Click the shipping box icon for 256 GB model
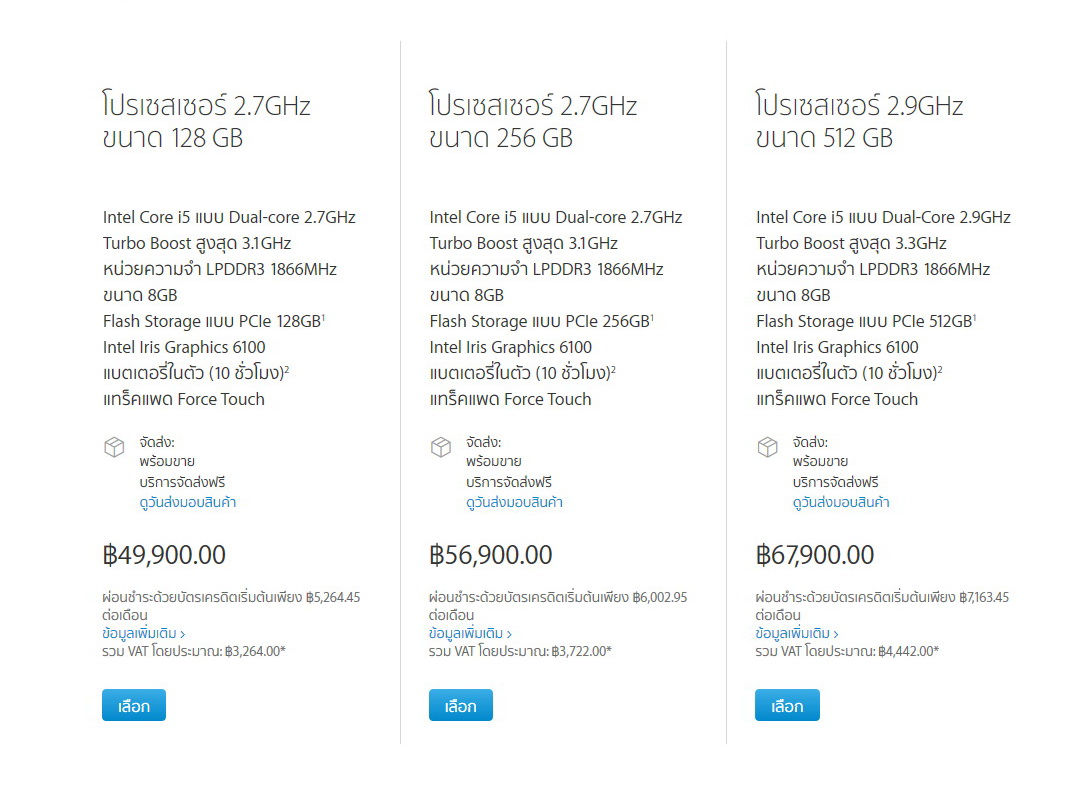 pos(441,447)
